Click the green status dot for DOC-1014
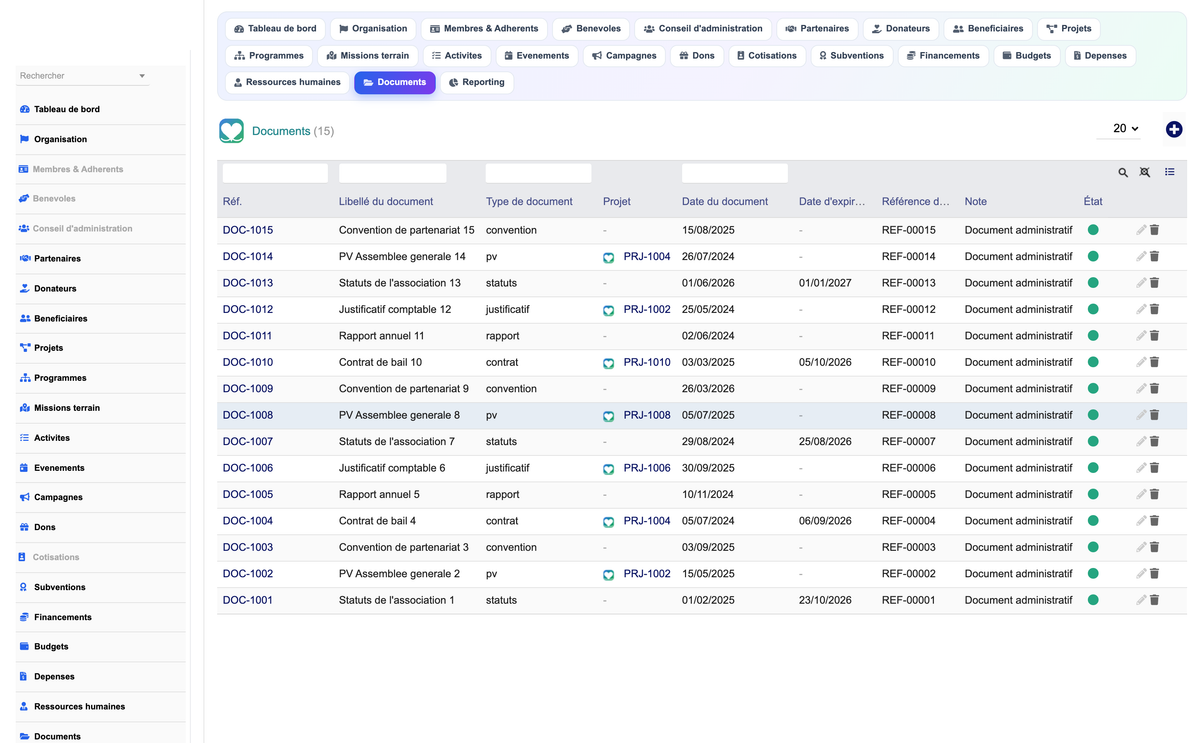The image size is (1200, 743). [x=1093, y=256]
